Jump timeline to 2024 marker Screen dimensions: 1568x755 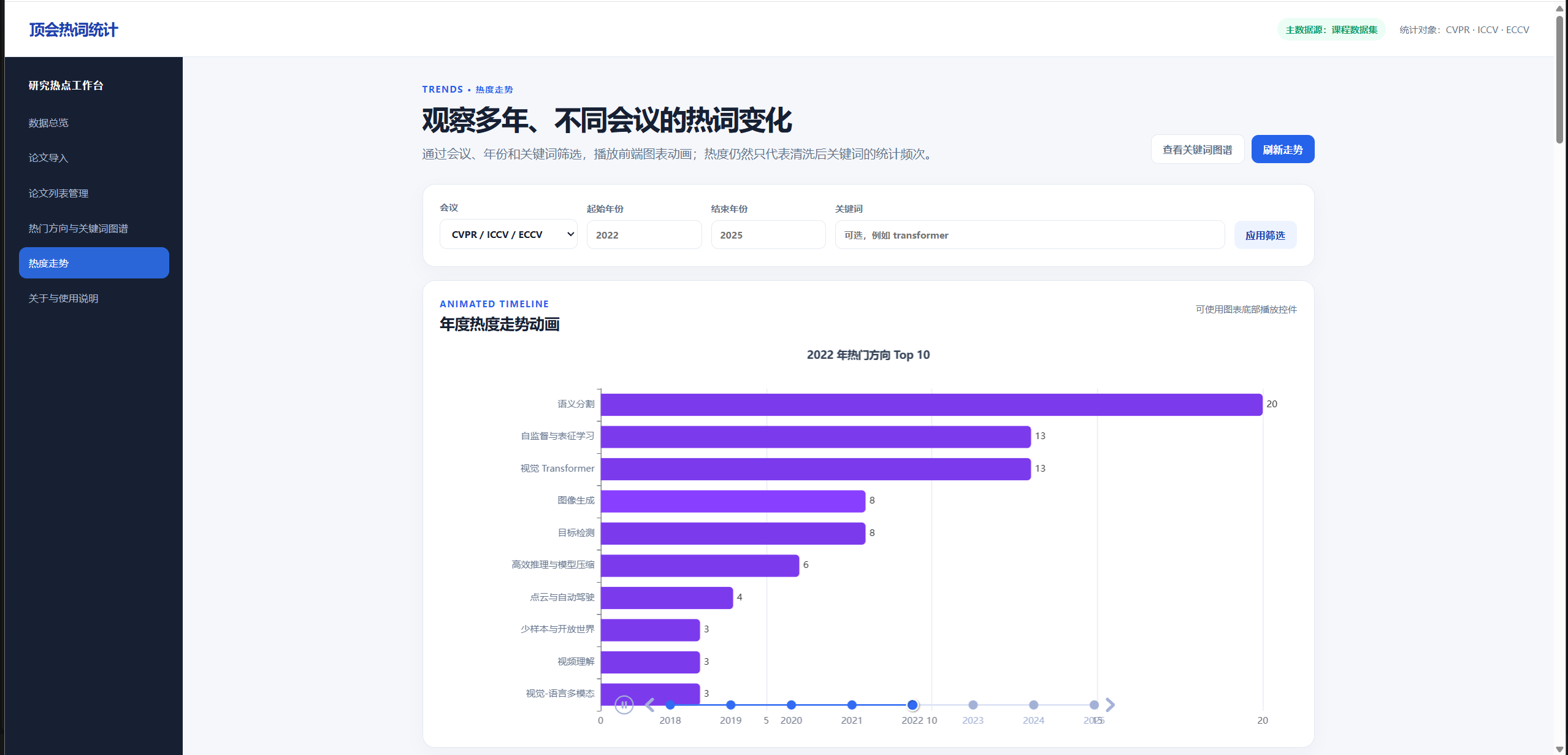click(1033, 705)
